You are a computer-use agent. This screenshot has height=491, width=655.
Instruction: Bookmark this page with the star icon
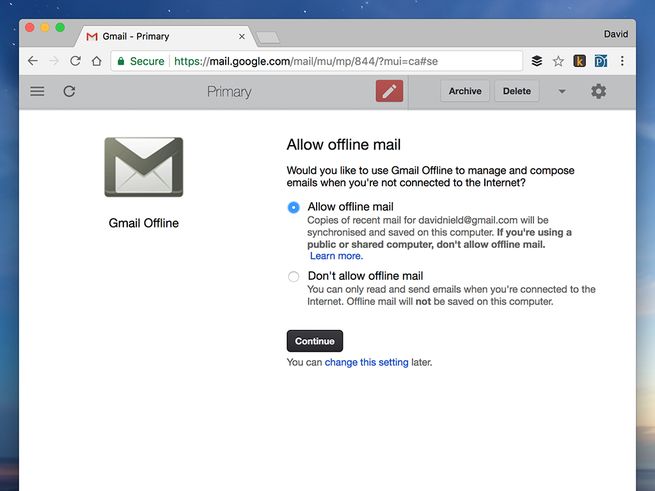[x=558, y=61]
